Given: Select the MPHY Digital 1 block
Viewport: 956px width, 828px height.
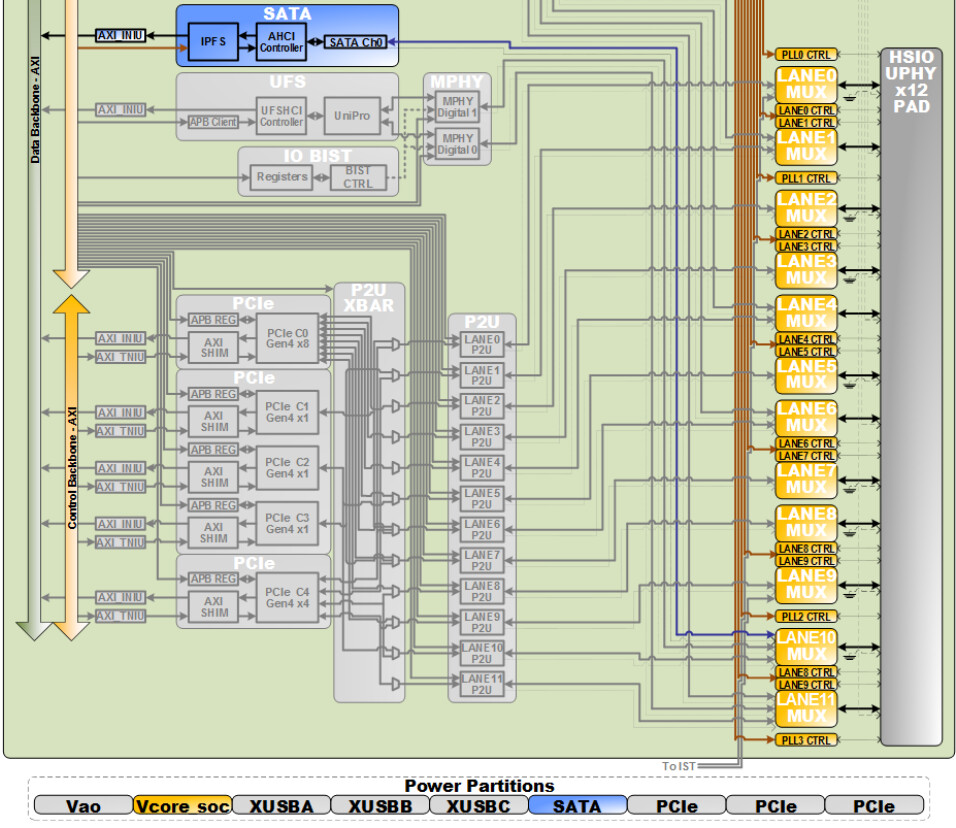Looking at the screenshot, I should [x=457, y=107].
